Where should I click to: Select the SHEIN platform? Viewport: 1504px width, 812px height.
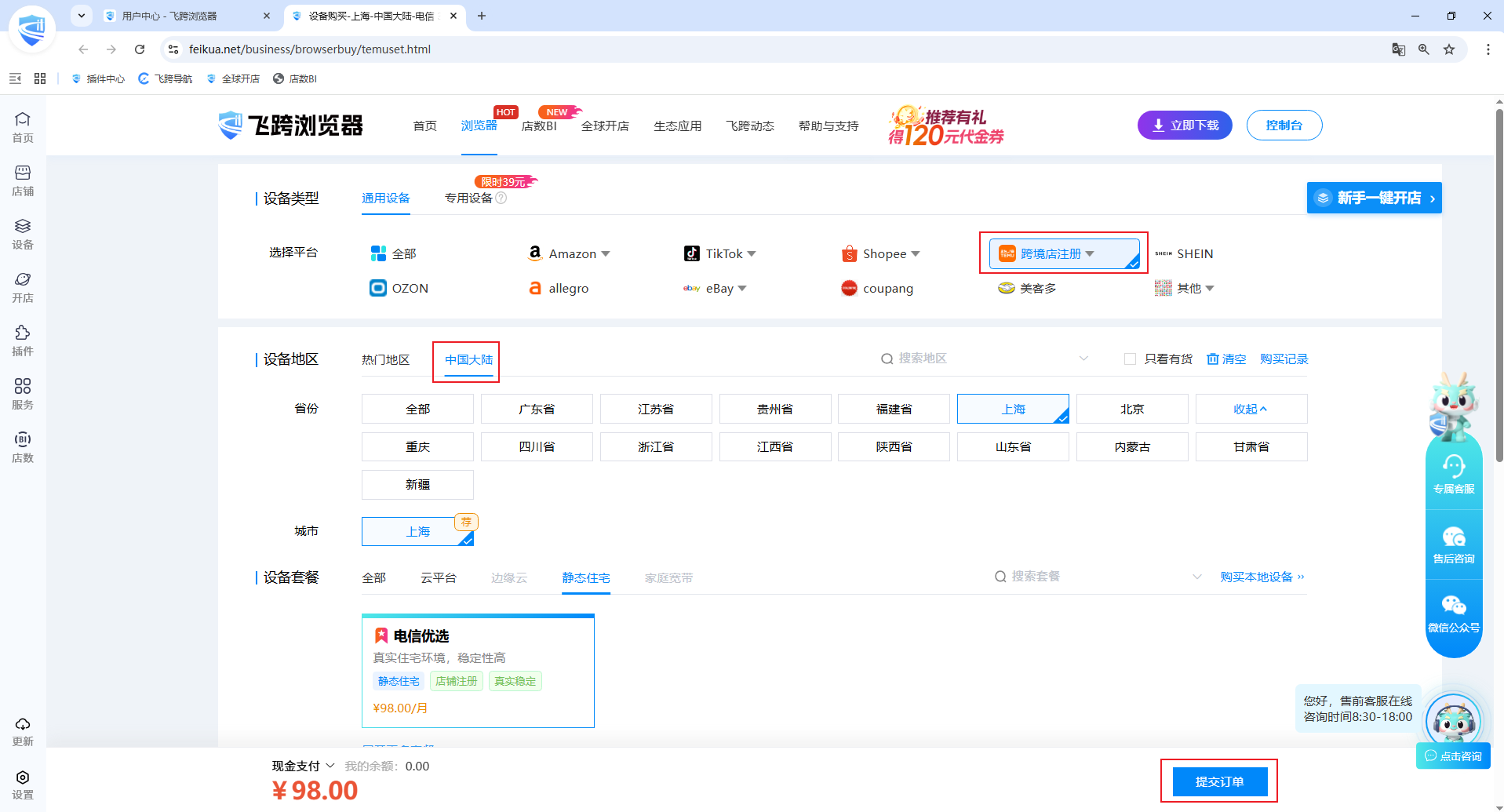coord(1184,253)
